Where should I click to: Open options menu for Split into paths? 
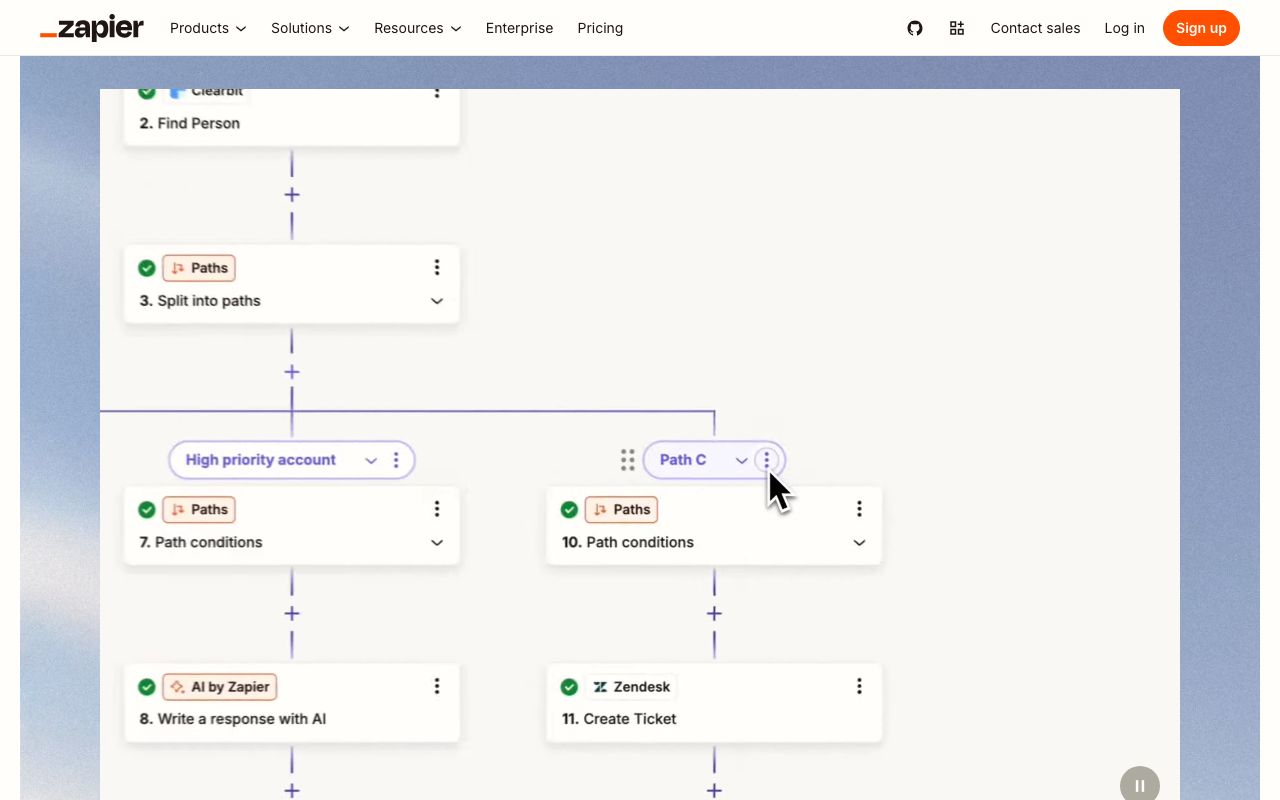437,267
